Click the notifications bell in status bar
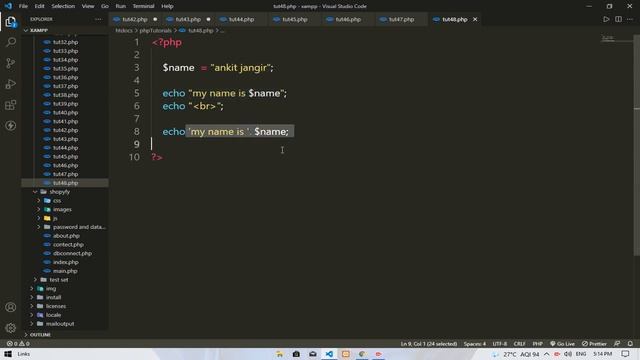The width and height of the screenshot is (640, 360). click(630, 344)
